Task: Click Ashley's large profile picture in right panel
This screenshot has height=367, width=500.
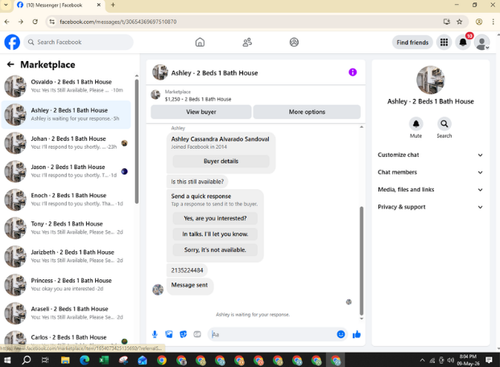Action: [430, 80]
